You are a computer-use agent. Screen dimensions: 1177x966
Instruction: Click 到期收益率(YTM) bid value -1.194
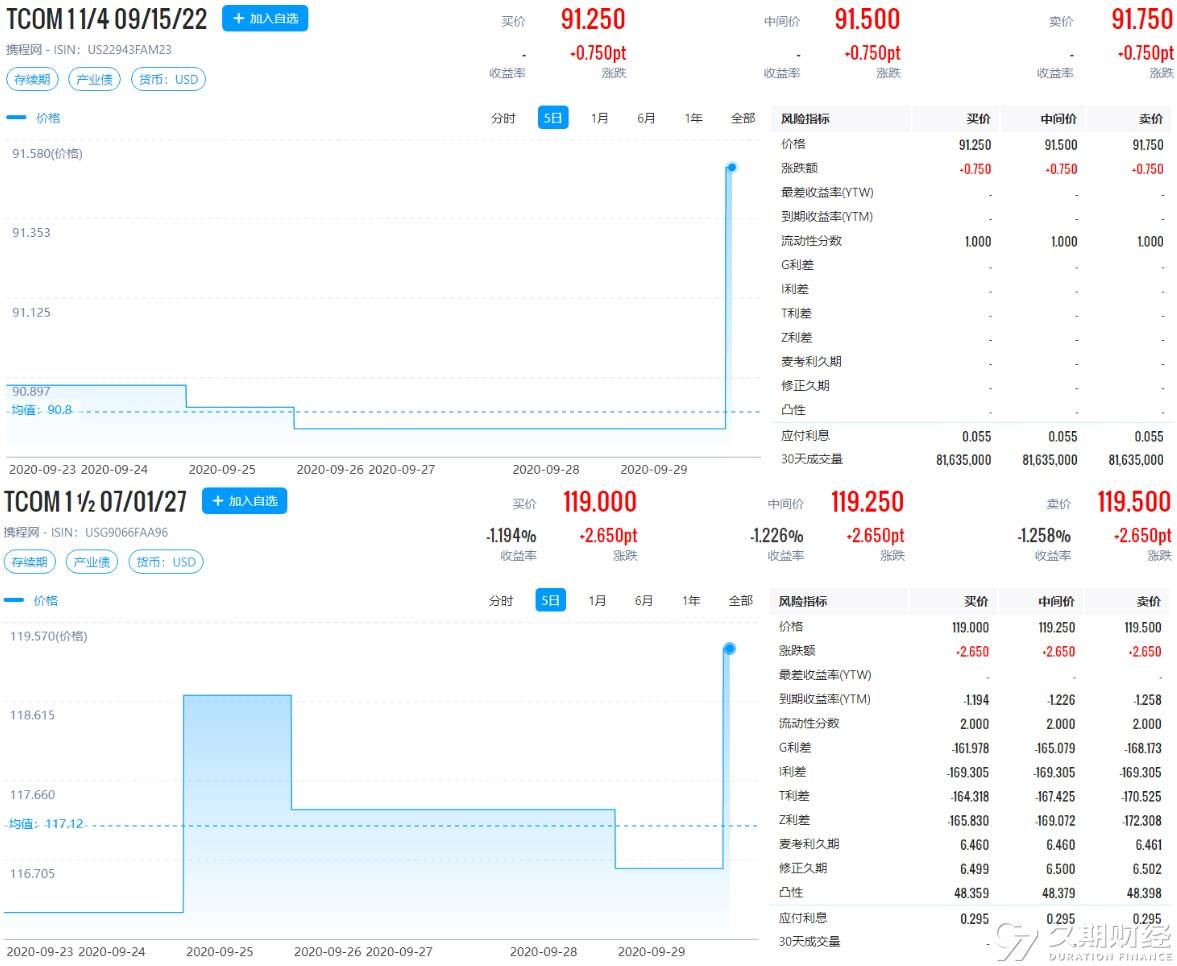click(976, 700)
